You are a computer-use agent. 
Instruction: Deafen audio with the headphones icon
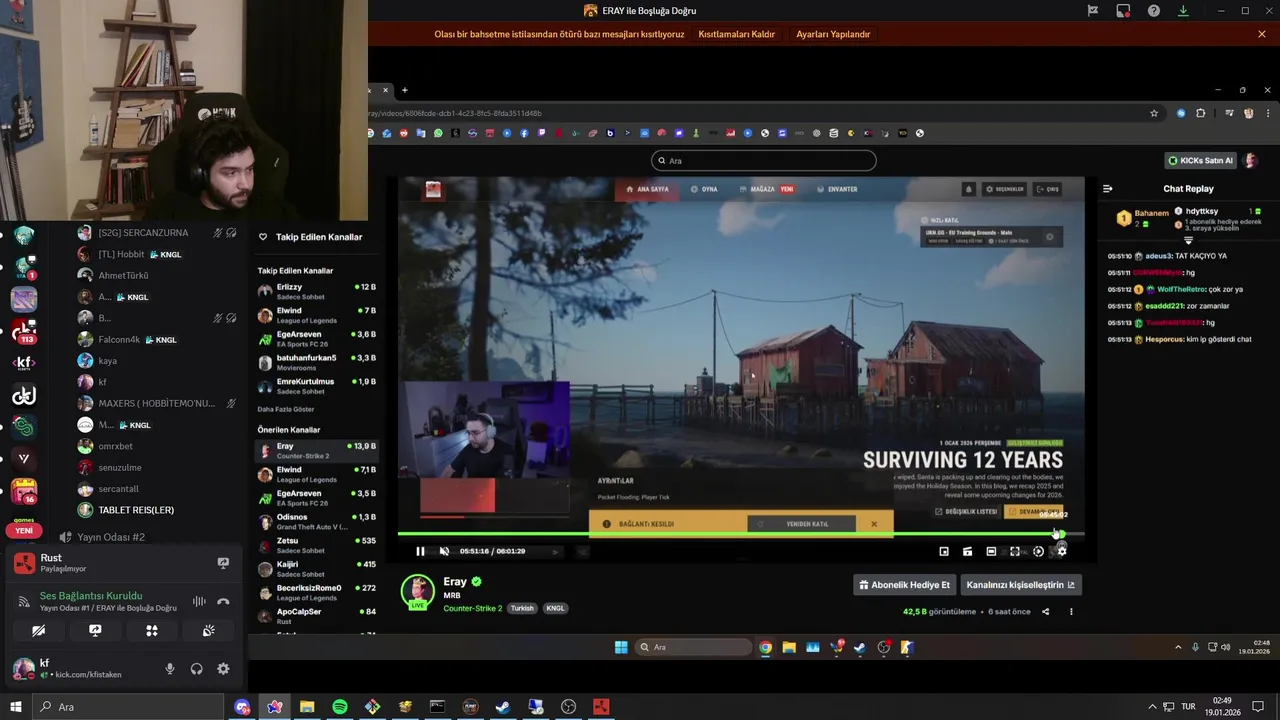pyautogui.click(x=197, y=669)
